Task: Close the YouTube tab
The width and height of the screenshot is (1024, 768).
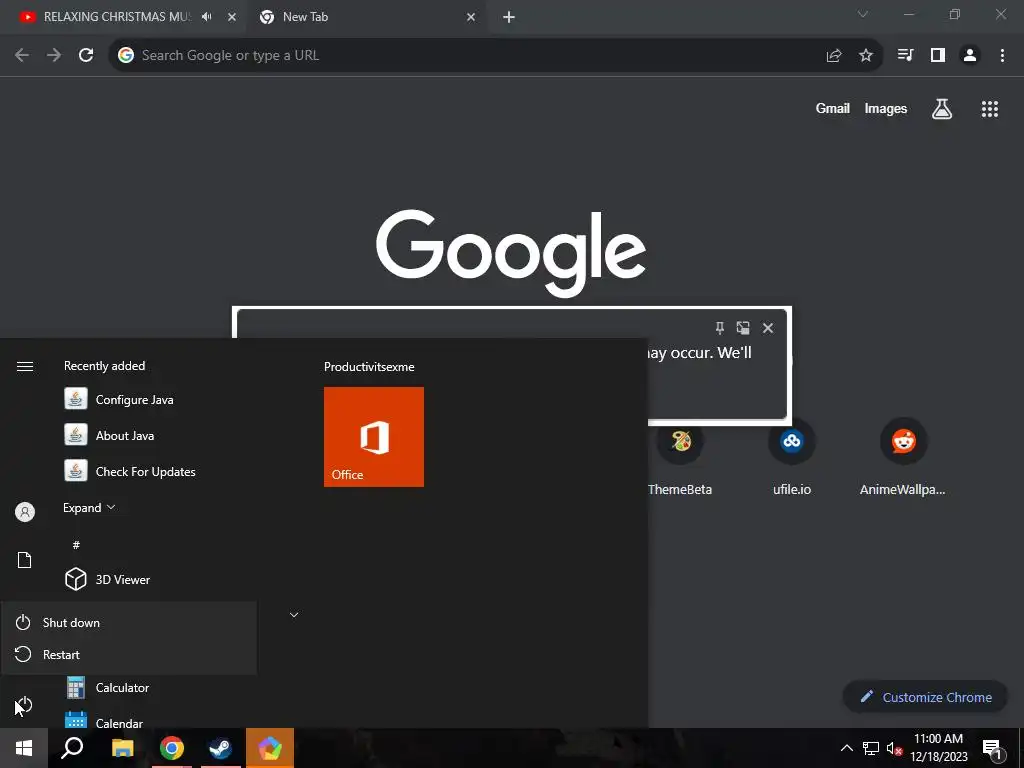Action: click(232, 17)
